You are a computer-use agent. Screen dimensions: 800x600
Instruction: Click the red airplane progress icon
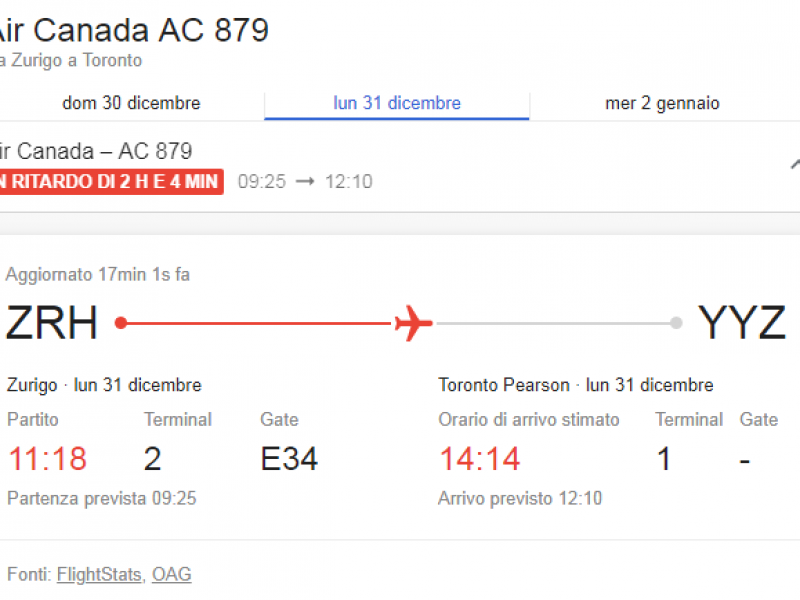click(413, 323)
